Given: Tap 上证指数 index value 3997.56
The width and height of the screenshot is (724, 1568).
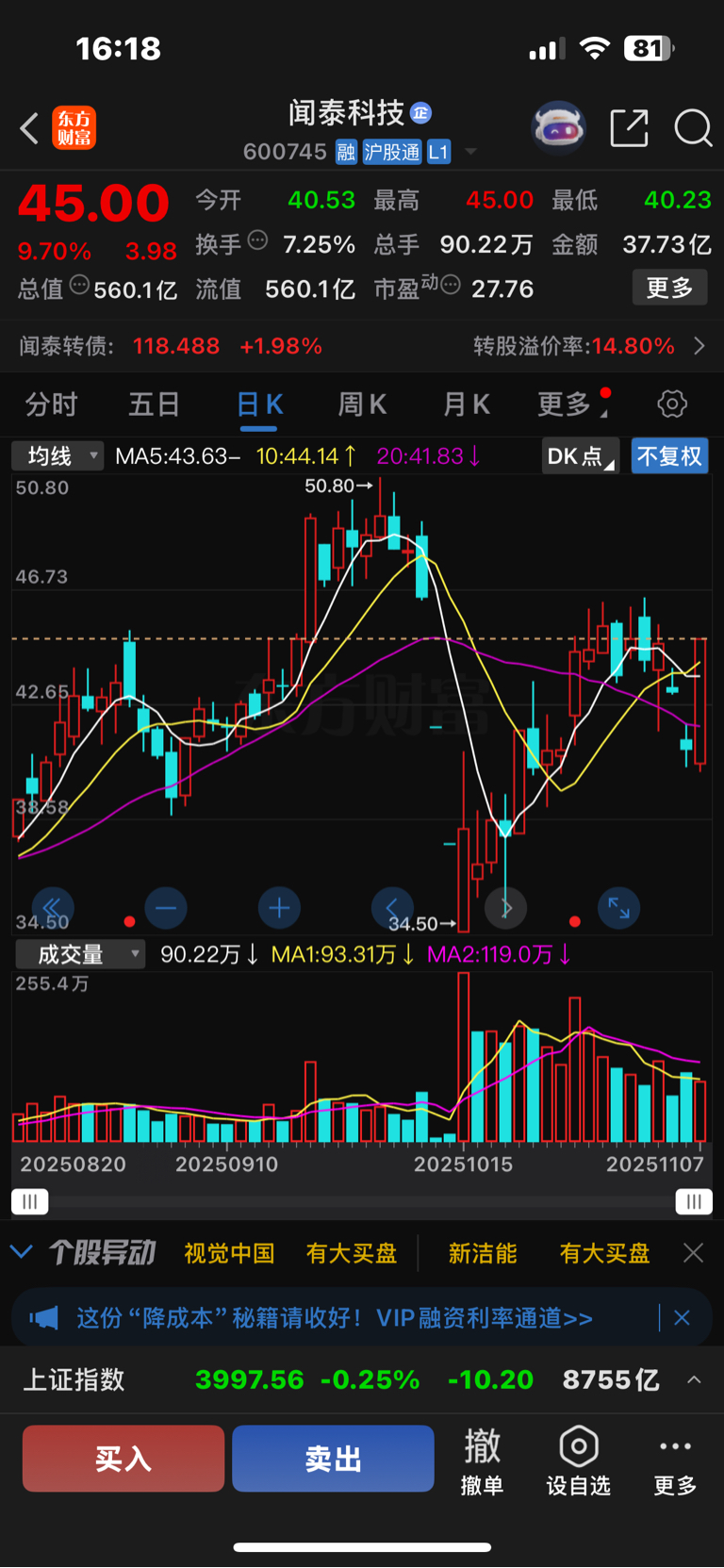Looking at the screenshot, I should (250, 1379).
